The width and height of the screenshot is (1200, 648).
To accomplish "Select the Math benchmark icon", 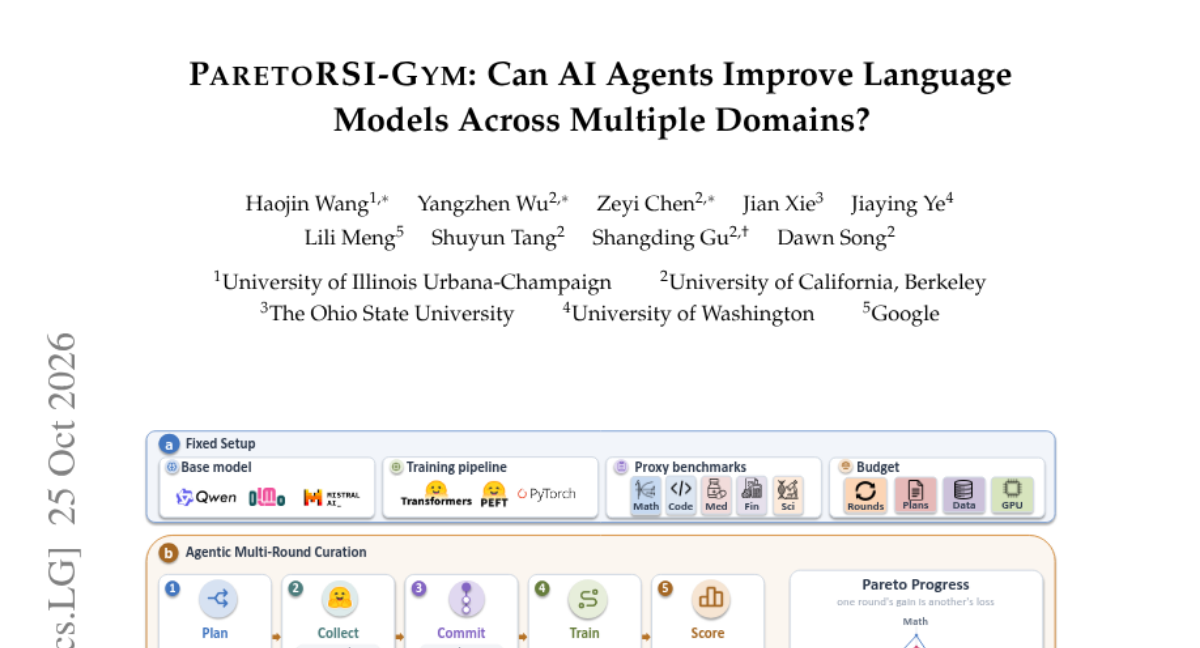I will point(646,495).
